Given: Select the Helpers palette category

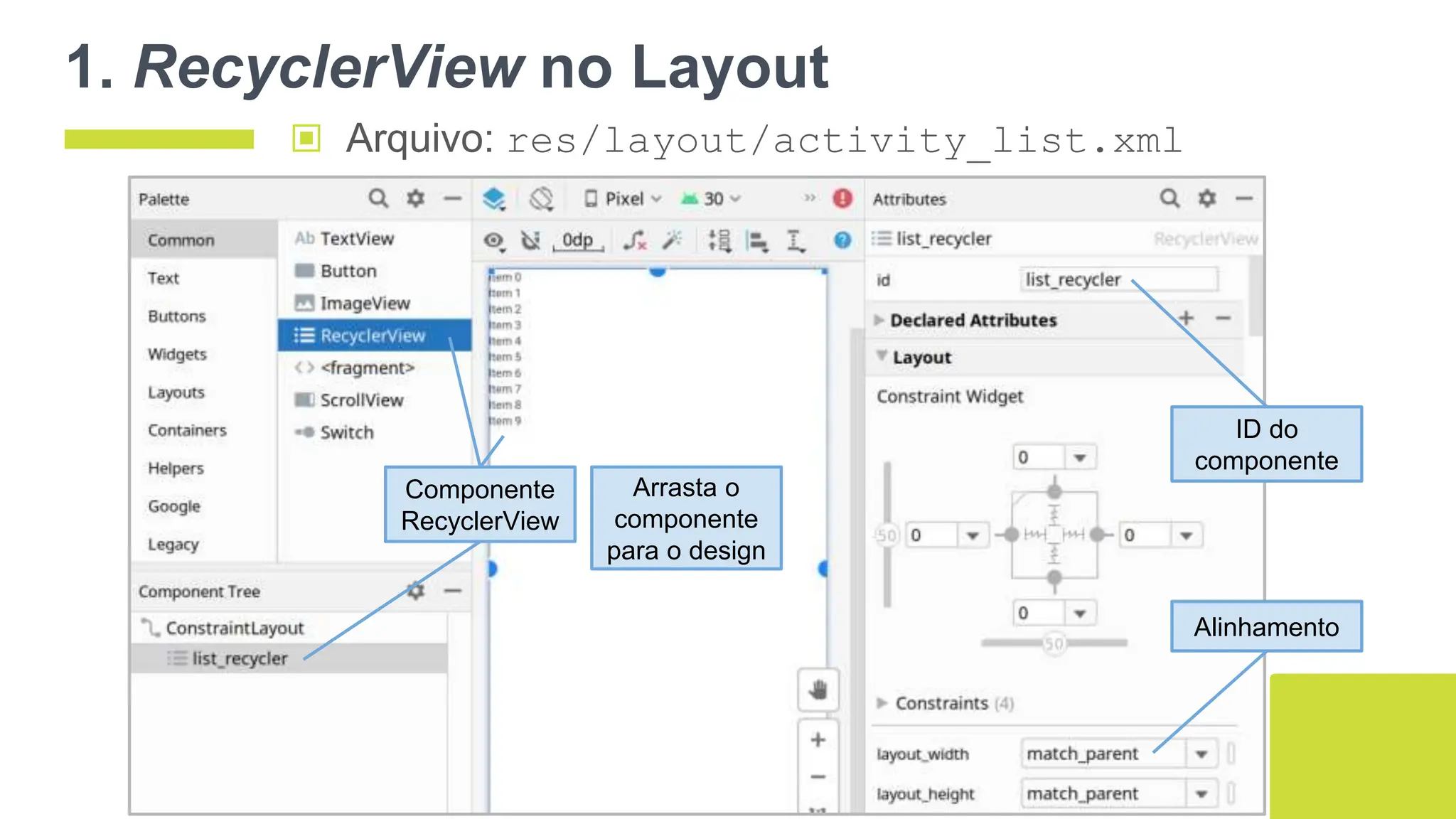Looking at the screenshot, I should pos(204,469).
